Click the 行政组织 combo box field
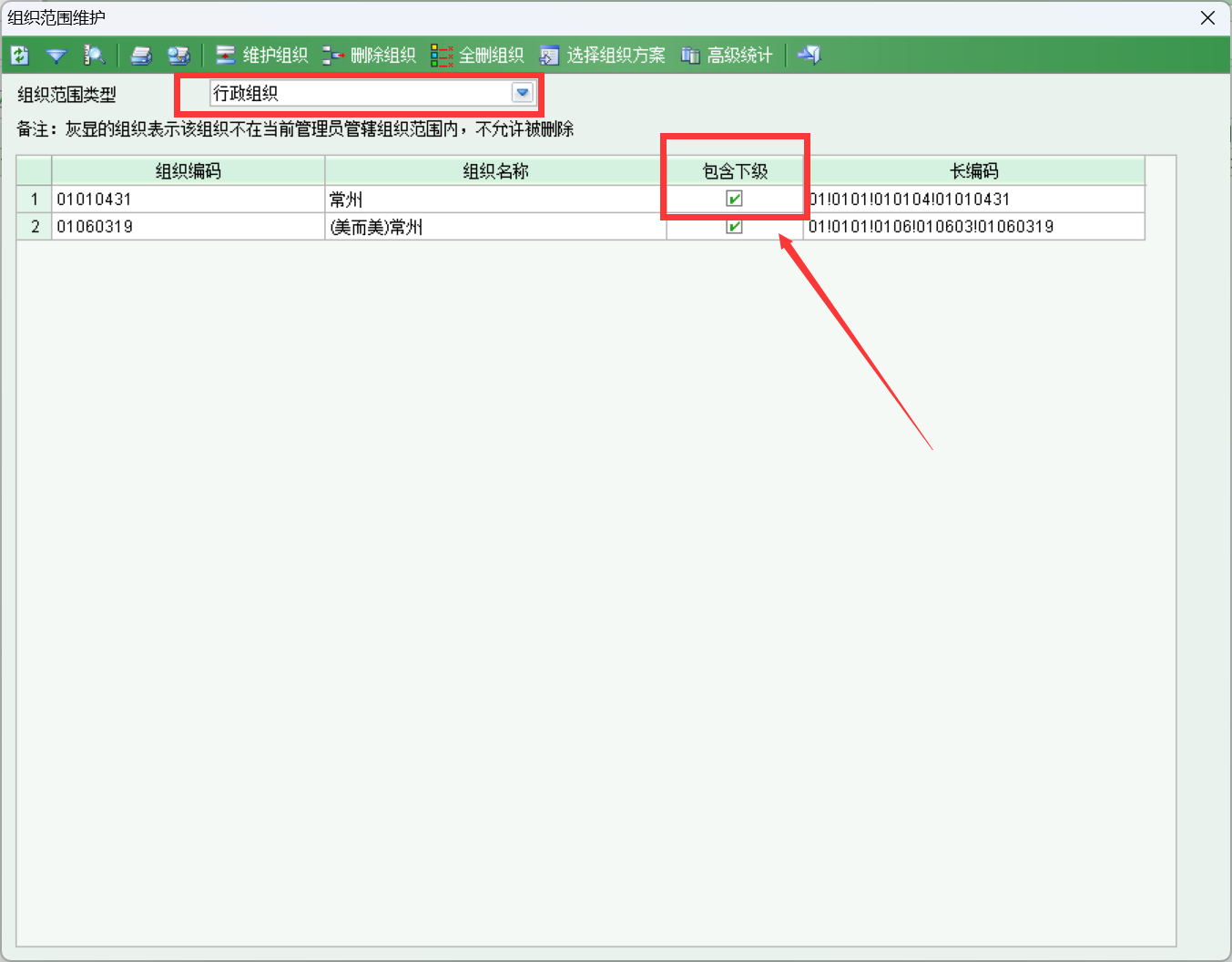 [x=360, y=93]
